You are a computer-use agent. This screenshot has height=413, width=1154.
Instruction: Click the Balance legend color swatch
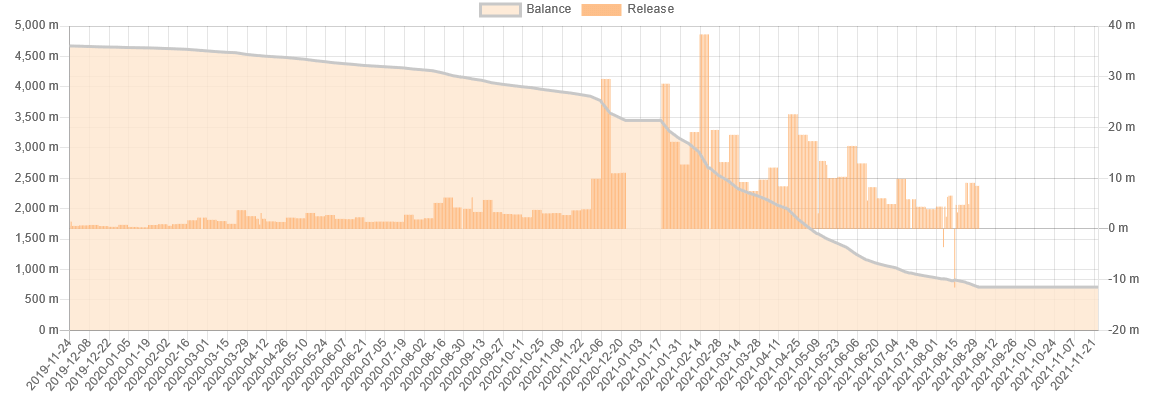click(x=500, y=10)
